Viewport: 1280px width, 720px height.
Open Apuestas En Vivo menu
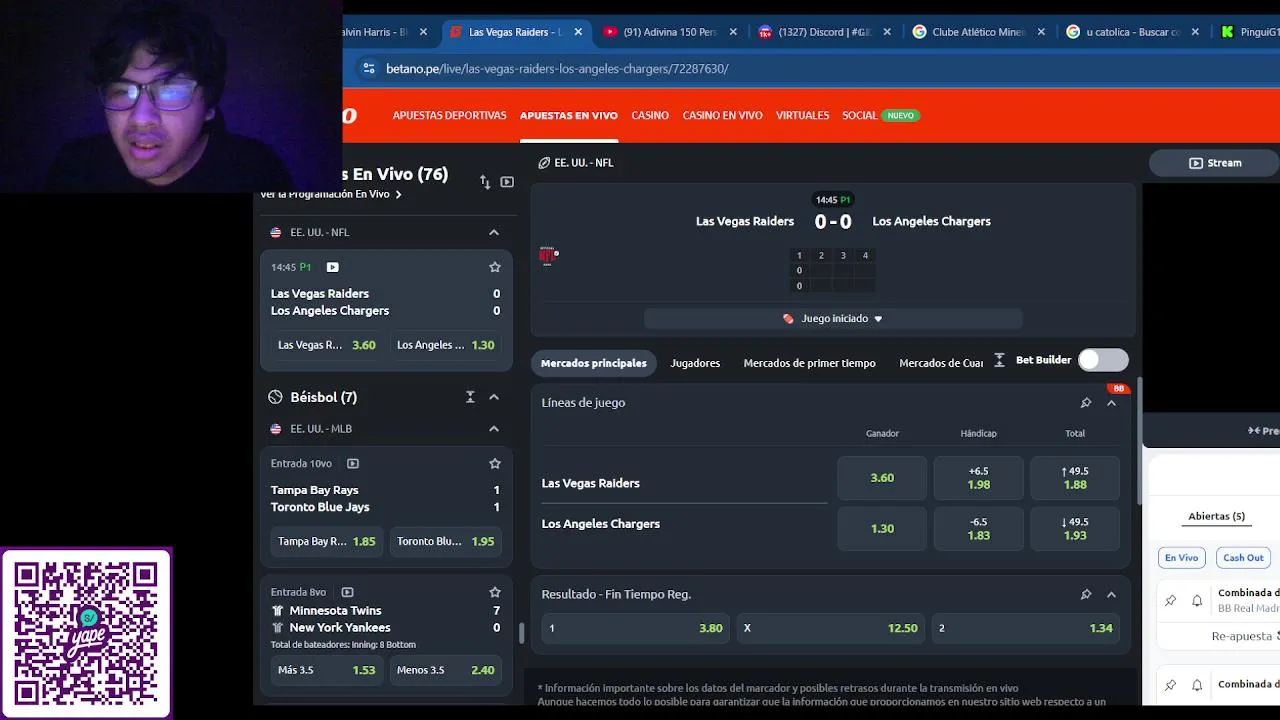(568, 115)
